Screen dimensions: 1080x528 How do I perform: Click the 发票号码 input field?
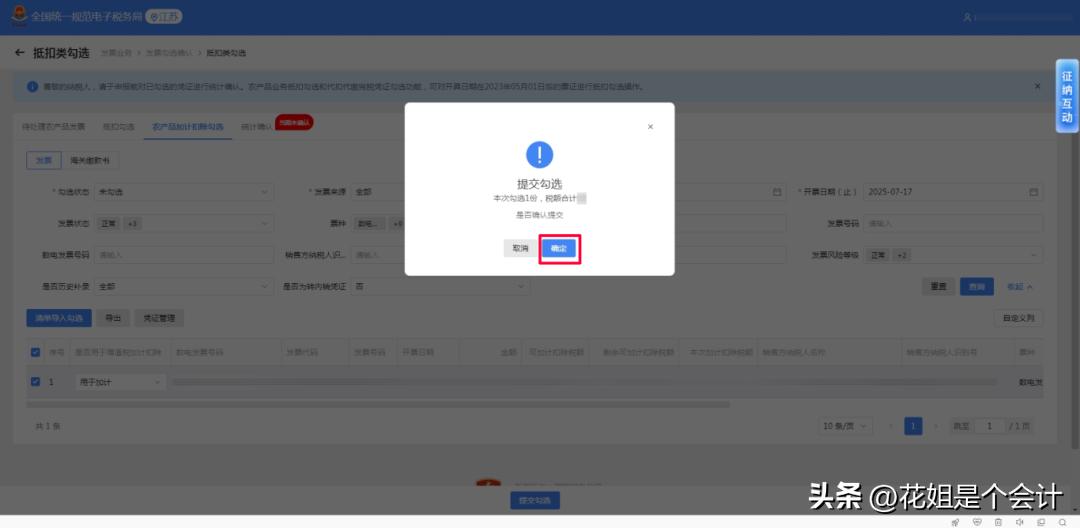pos(953,224)
